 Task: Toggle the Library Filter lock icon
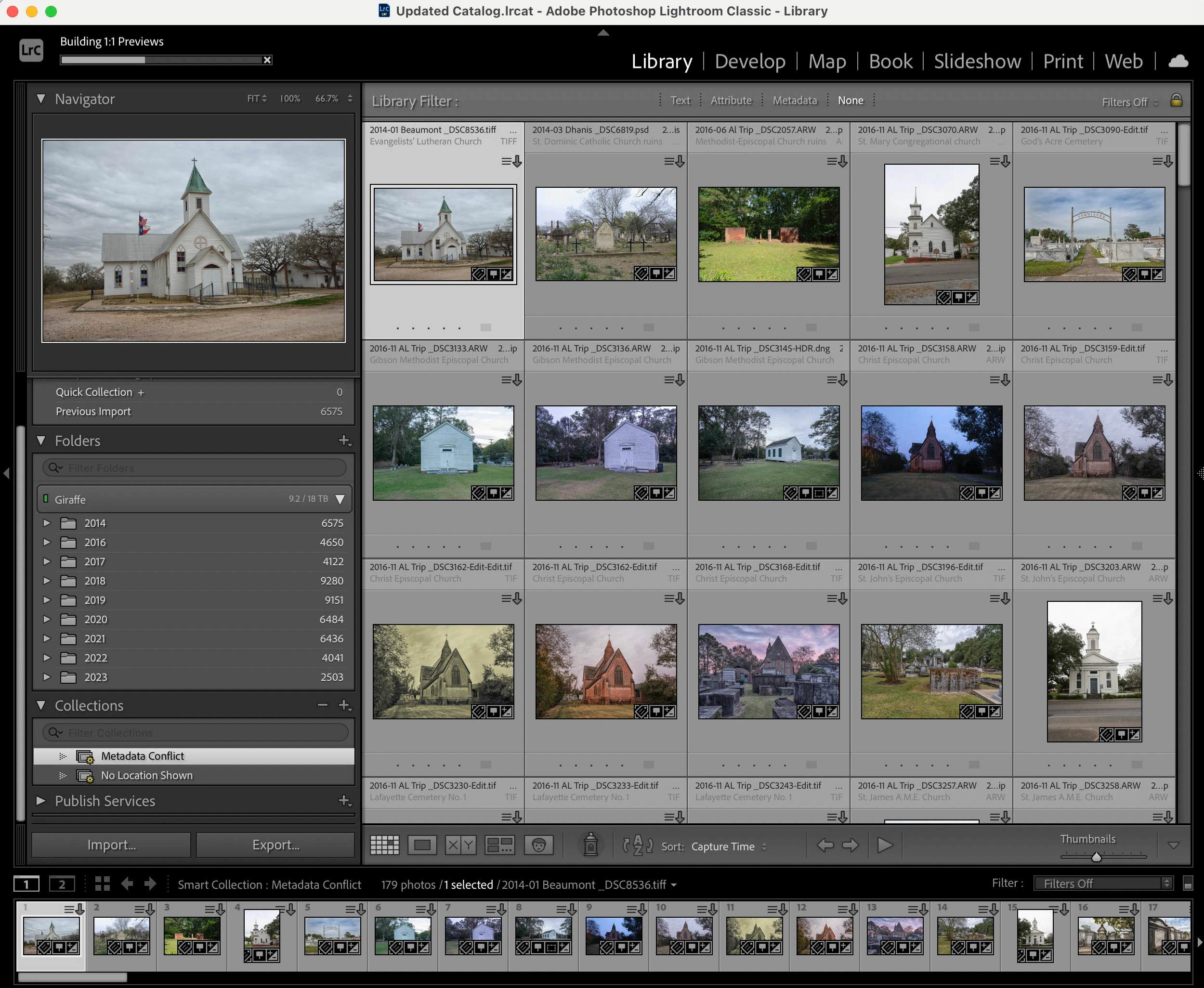point(1176,101)
